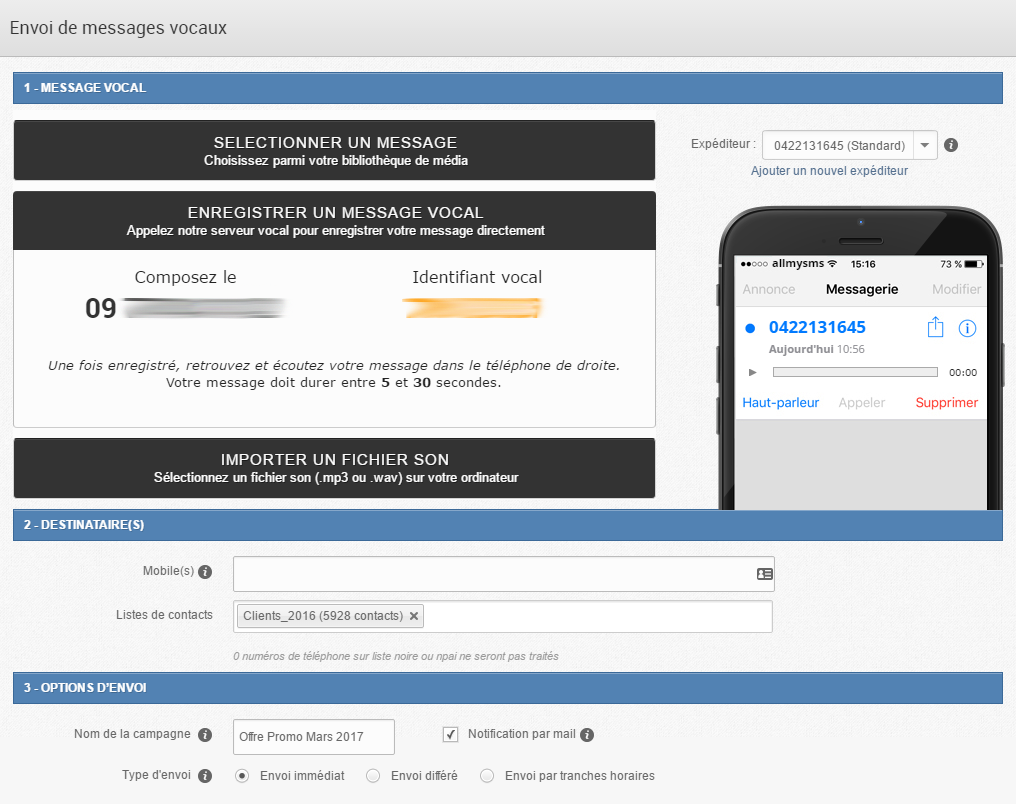Open SELECTIONNER UN MESSAGE panel

(334, 150)
